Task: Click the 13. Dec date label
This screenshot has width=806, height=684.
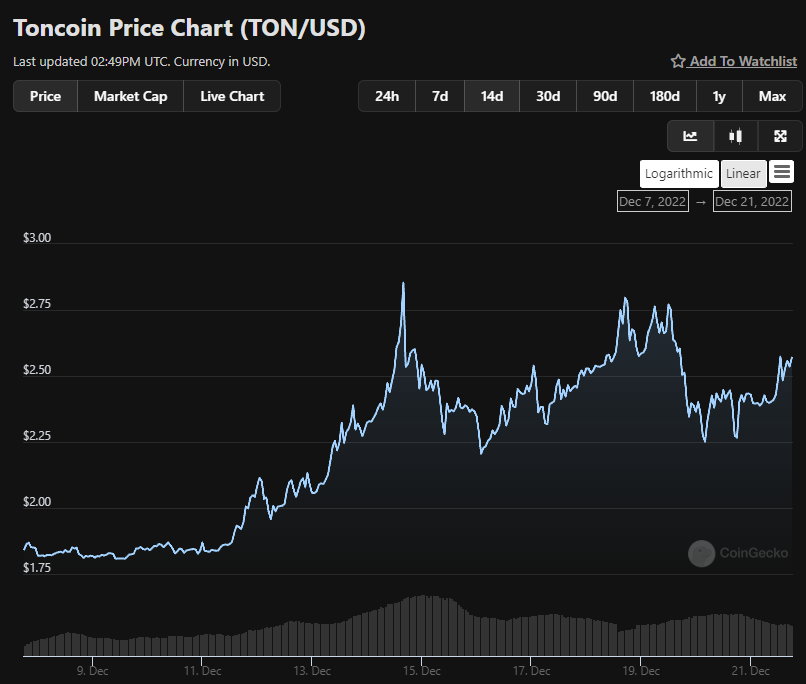Action: 312,671
